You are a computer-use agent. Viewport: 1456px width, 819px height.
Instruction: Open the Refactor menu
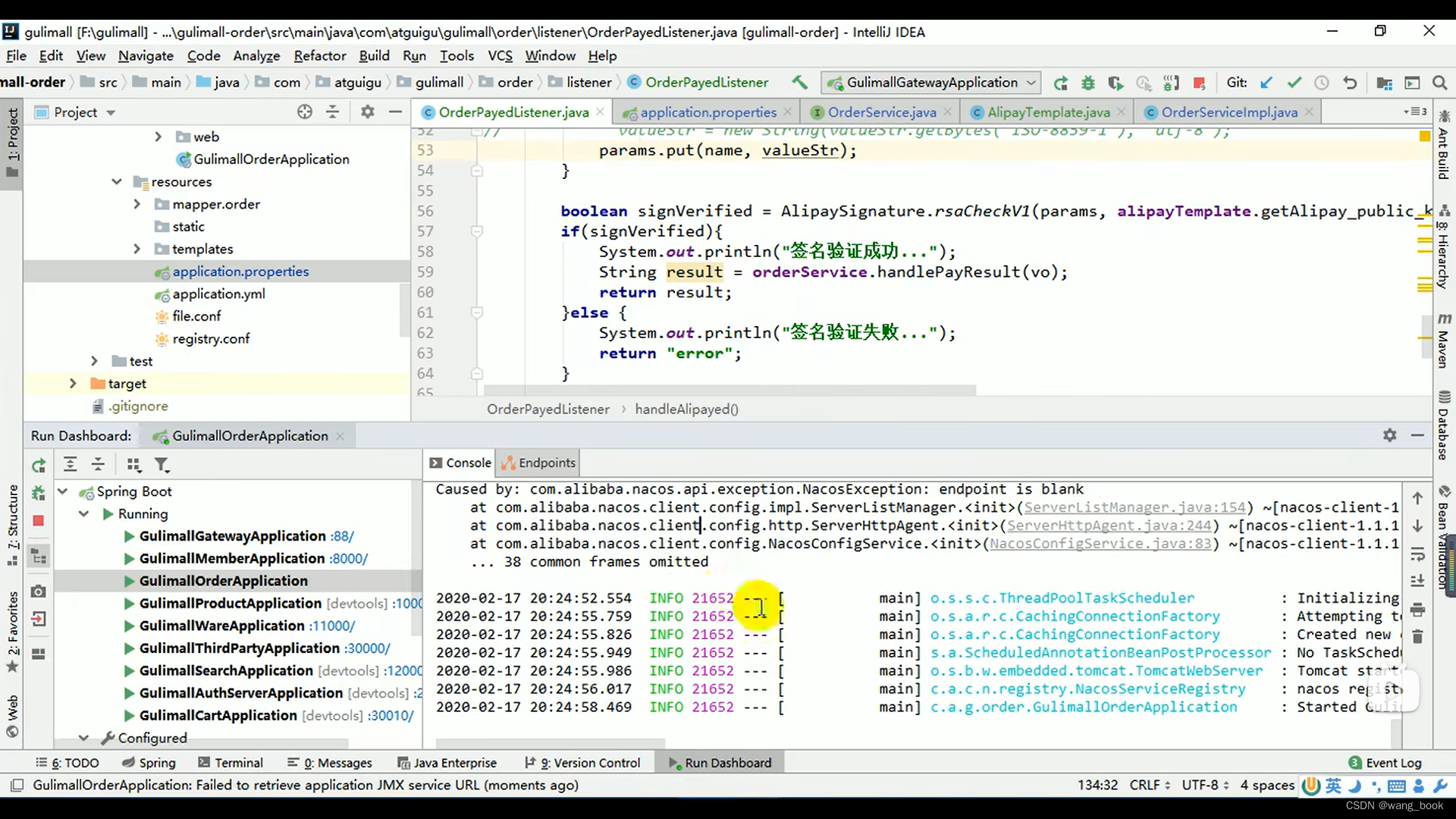(x=319, y=55)
